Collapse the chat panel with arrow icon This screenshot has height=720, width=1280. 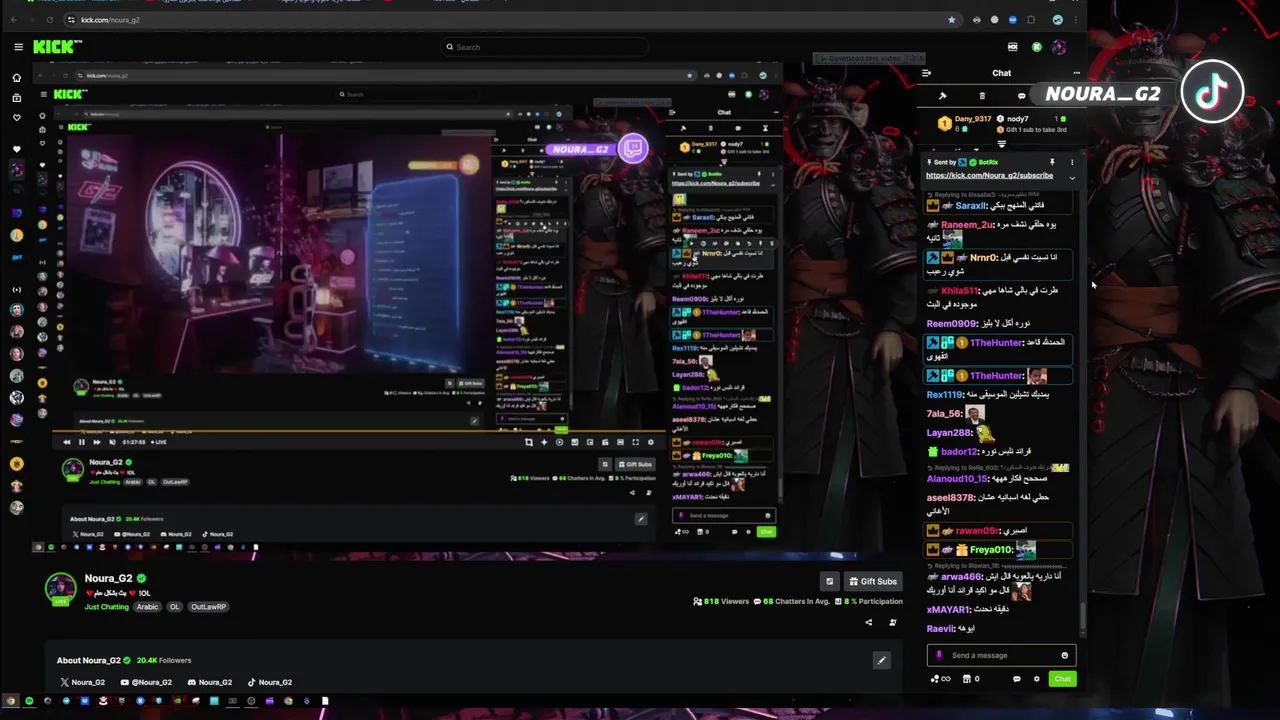click(x=926, y=73)
